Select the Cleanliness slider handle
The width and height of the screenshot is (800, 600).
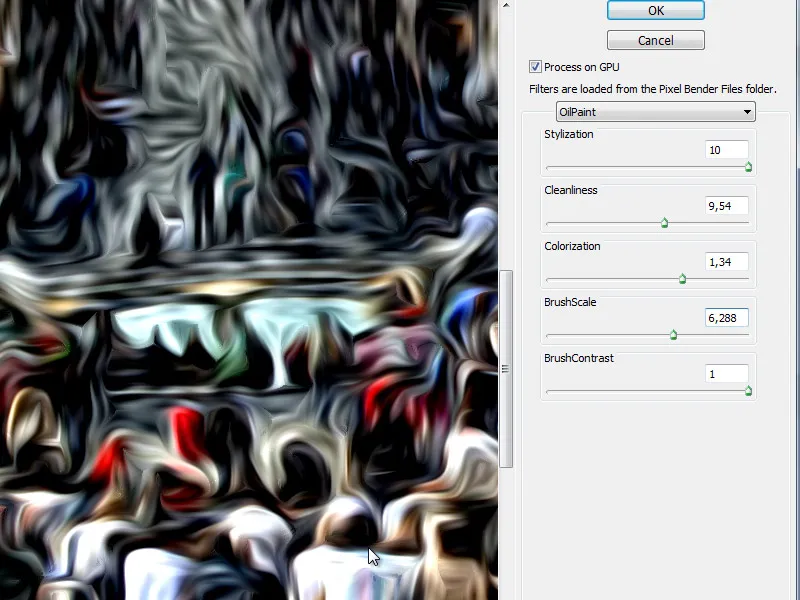(665, 223)
